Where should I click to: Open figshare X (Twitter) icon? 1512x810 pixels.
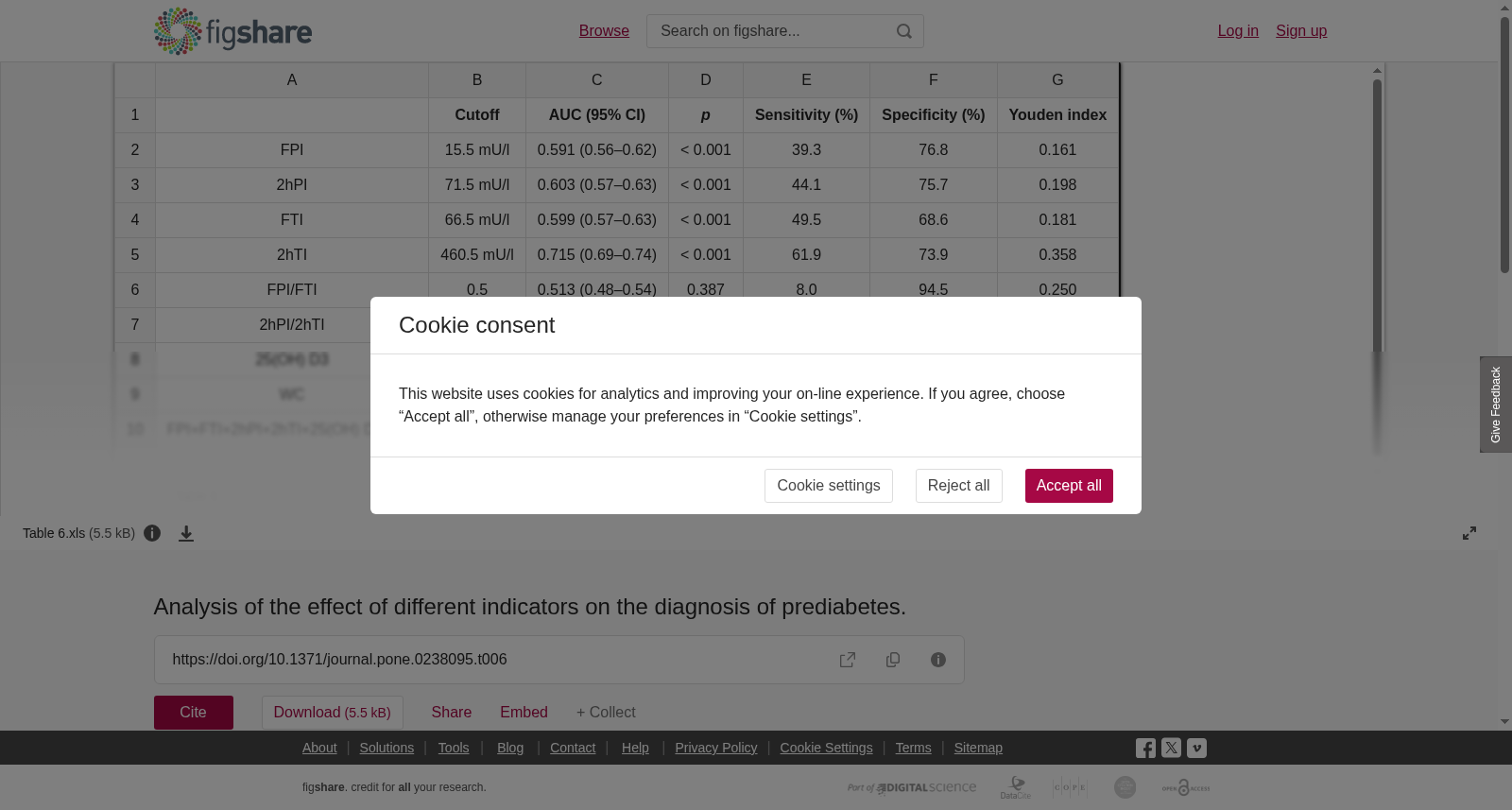1171,748
